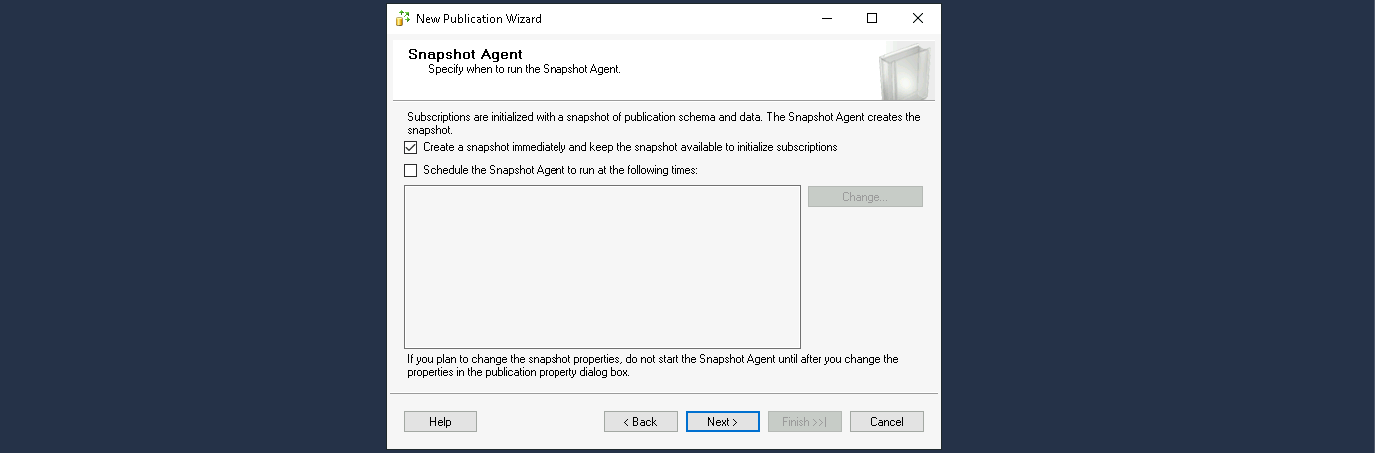Click the 'Finish >>|' button
Screen dimensions: 1375x453
pos(804,422)
